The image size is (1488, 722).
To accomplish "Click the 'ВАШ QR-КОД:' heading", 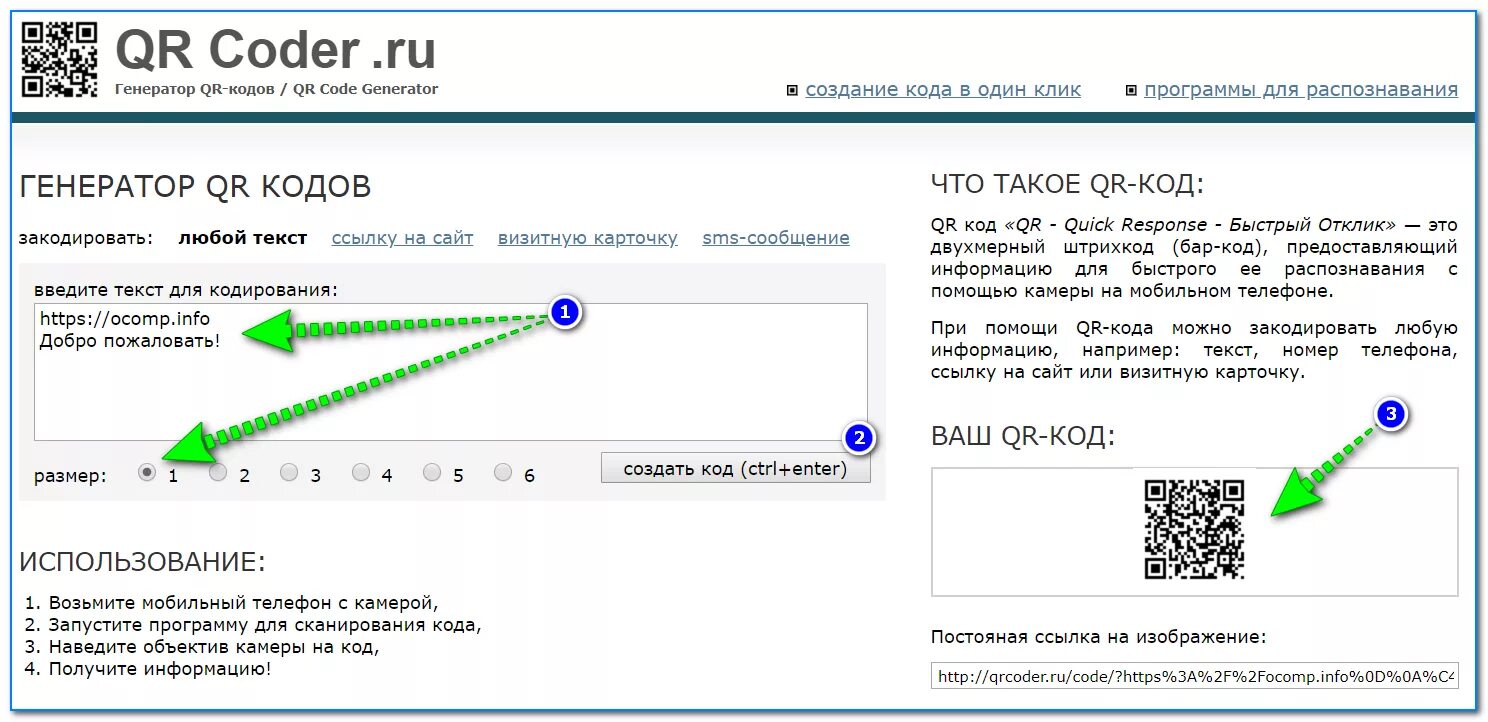I will point(1023,436).
